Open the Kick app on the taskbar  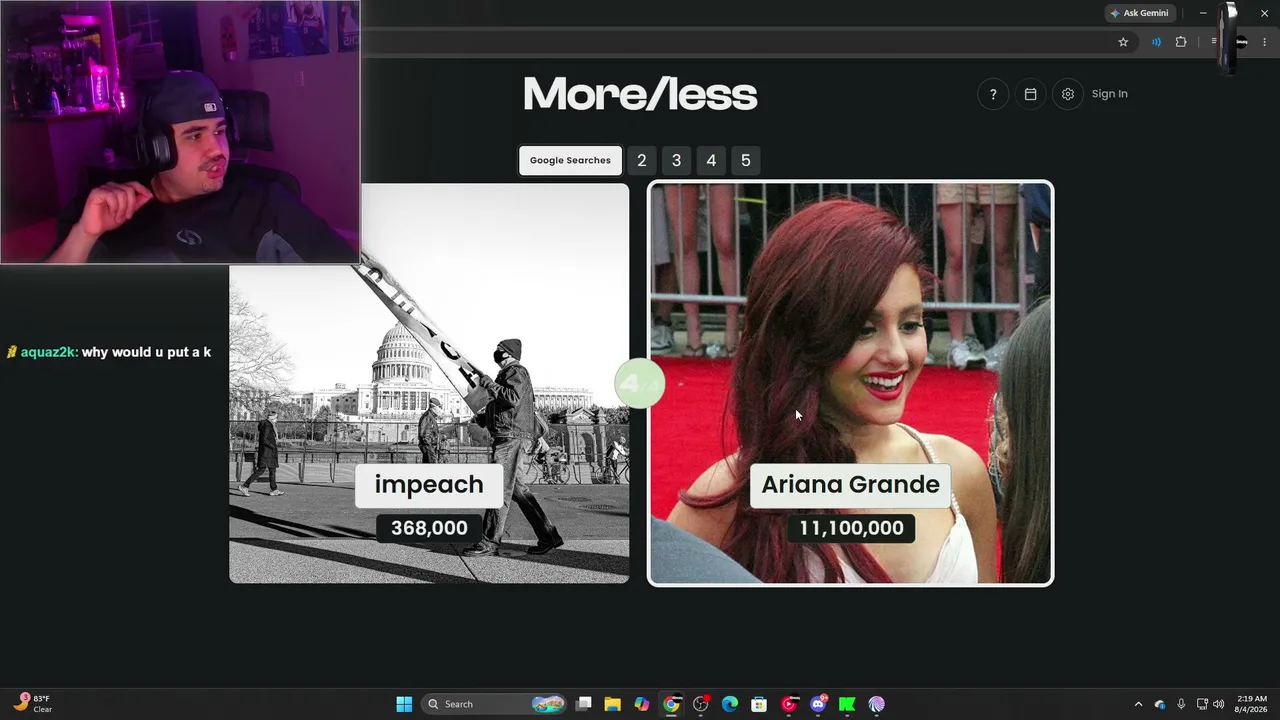click(x=847, y=704)
